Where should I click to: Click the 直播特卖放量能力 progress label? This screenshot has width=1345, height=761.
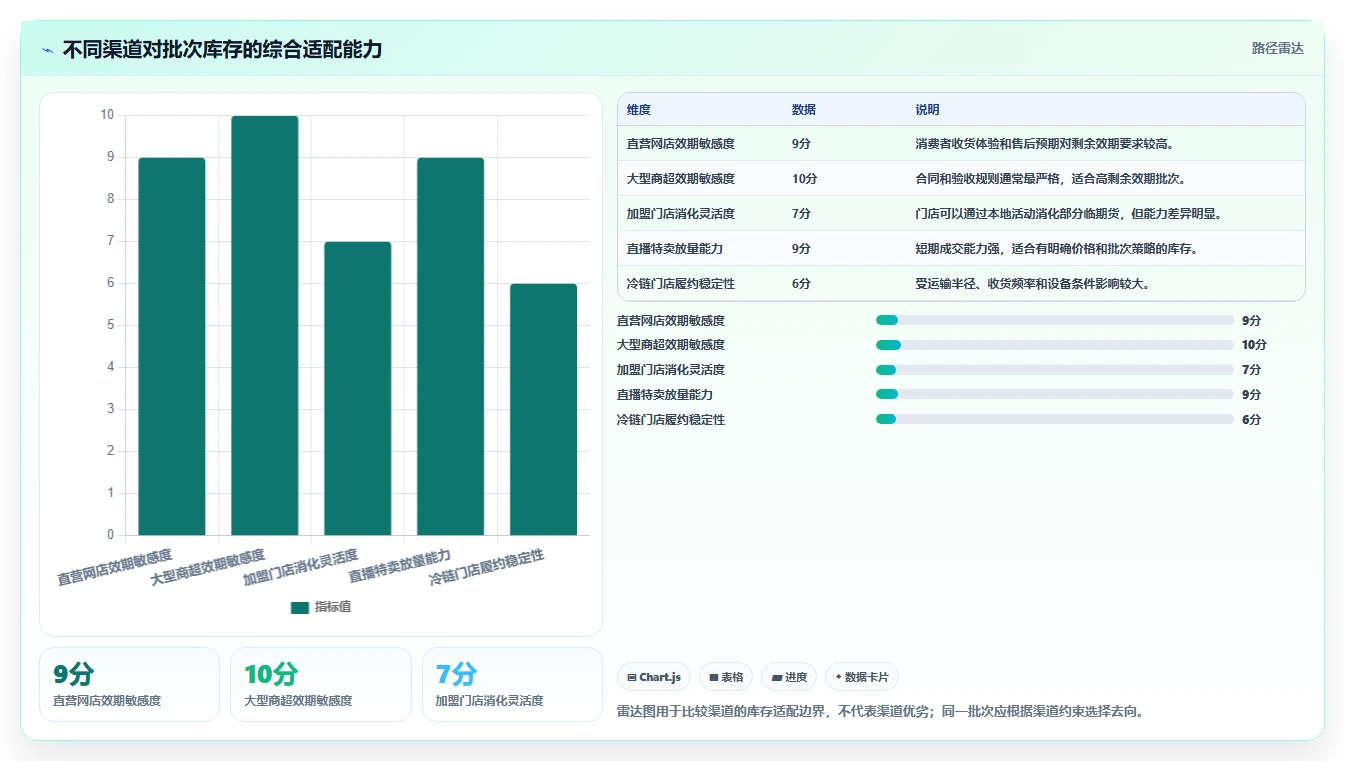point(665,394)
